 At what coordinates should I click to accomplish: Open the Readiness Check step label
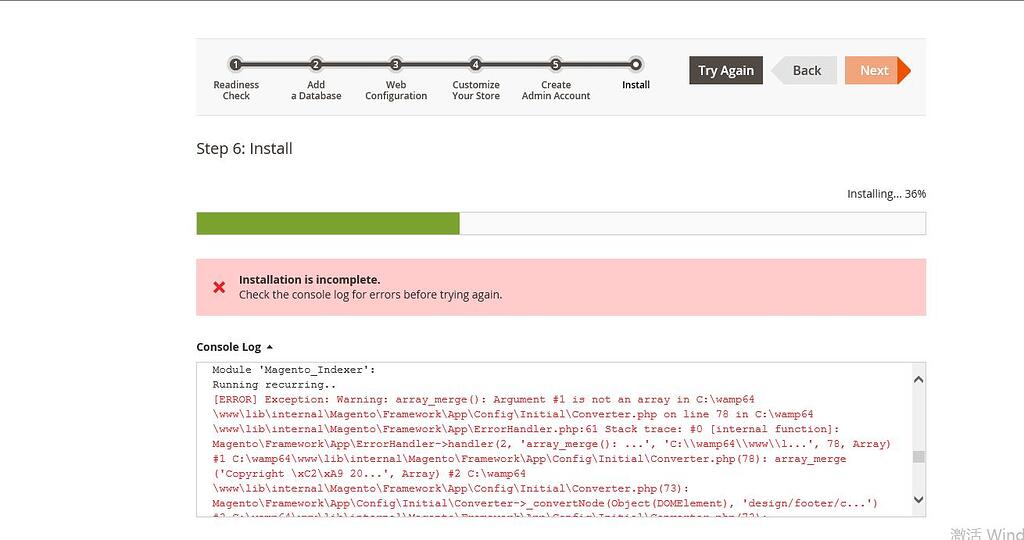click(x=236, y=90)
